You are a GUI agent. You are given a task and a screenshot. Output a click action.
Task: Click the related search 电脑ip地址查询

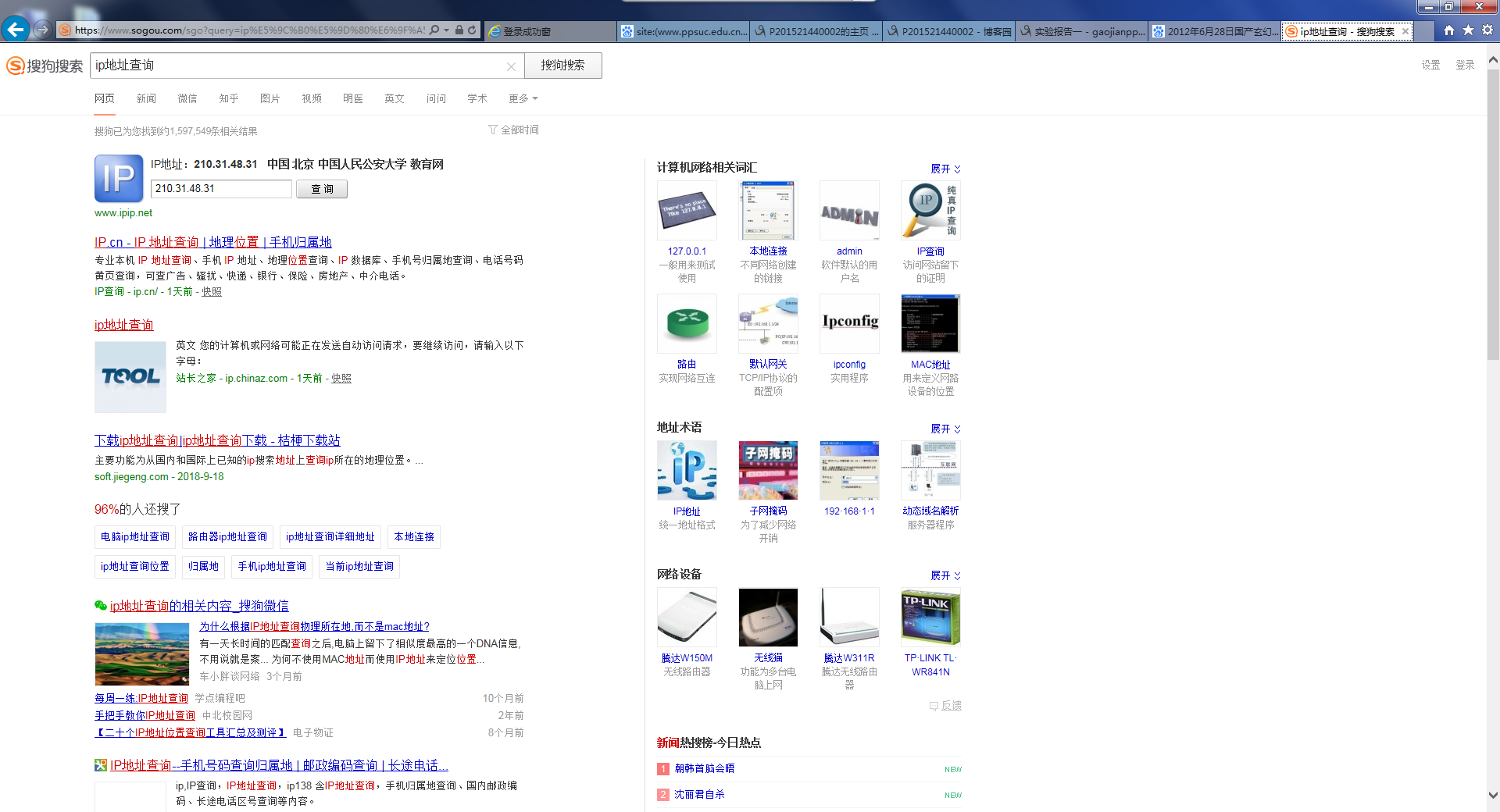(135, 537)
